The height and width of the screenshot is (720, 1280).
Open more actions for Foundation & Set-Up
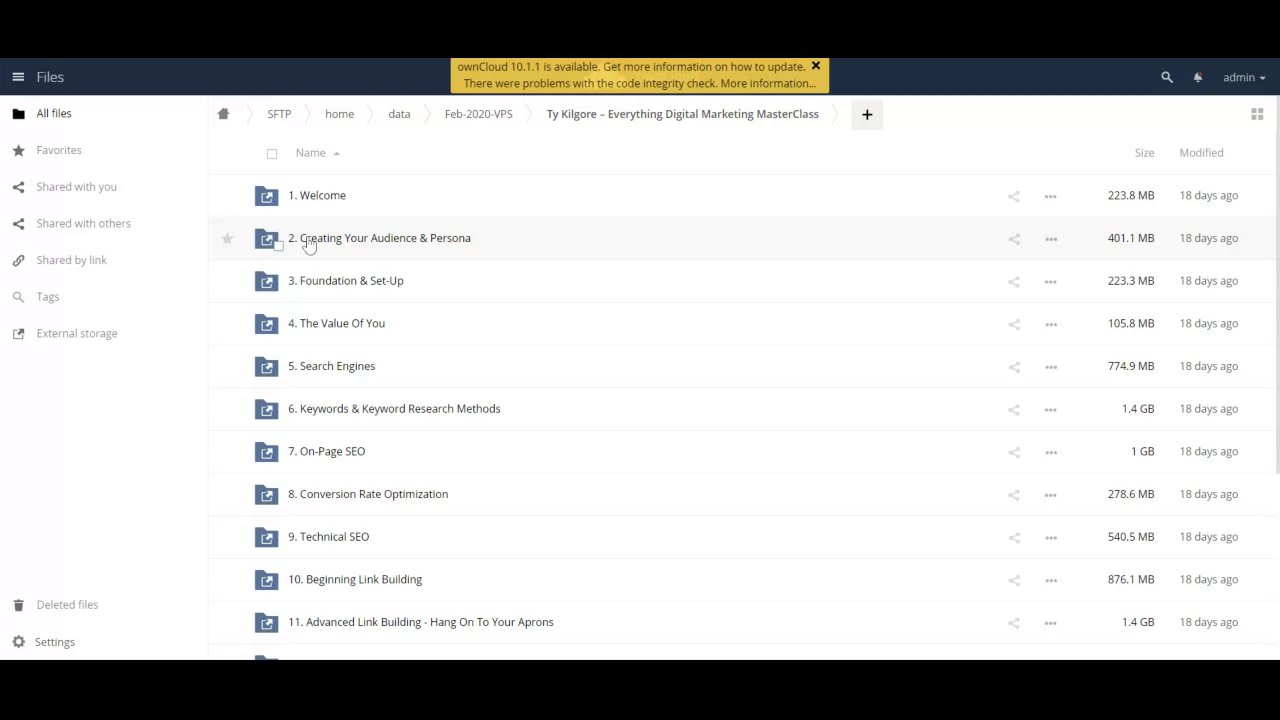click(x=1050, y=282)
